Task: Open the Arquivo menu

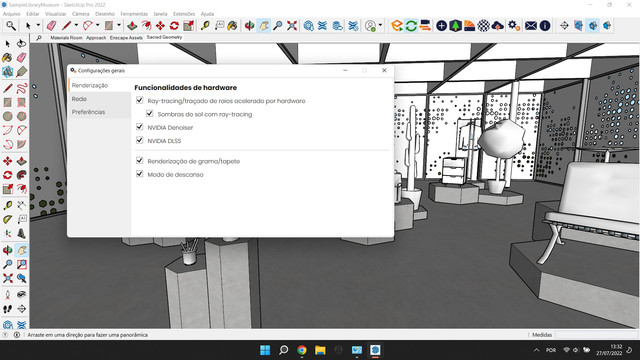Action: click(11, 14)
